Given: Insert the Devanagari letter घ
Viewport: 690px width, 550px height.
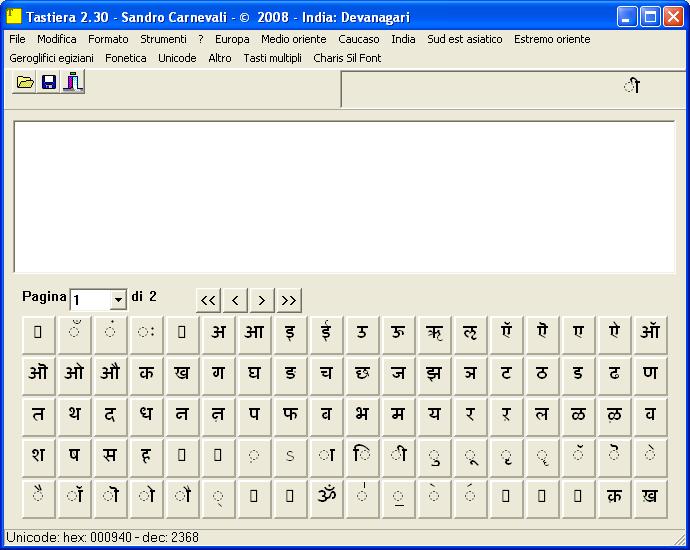Looking at the screenshot, I should [x=255, y=376].
